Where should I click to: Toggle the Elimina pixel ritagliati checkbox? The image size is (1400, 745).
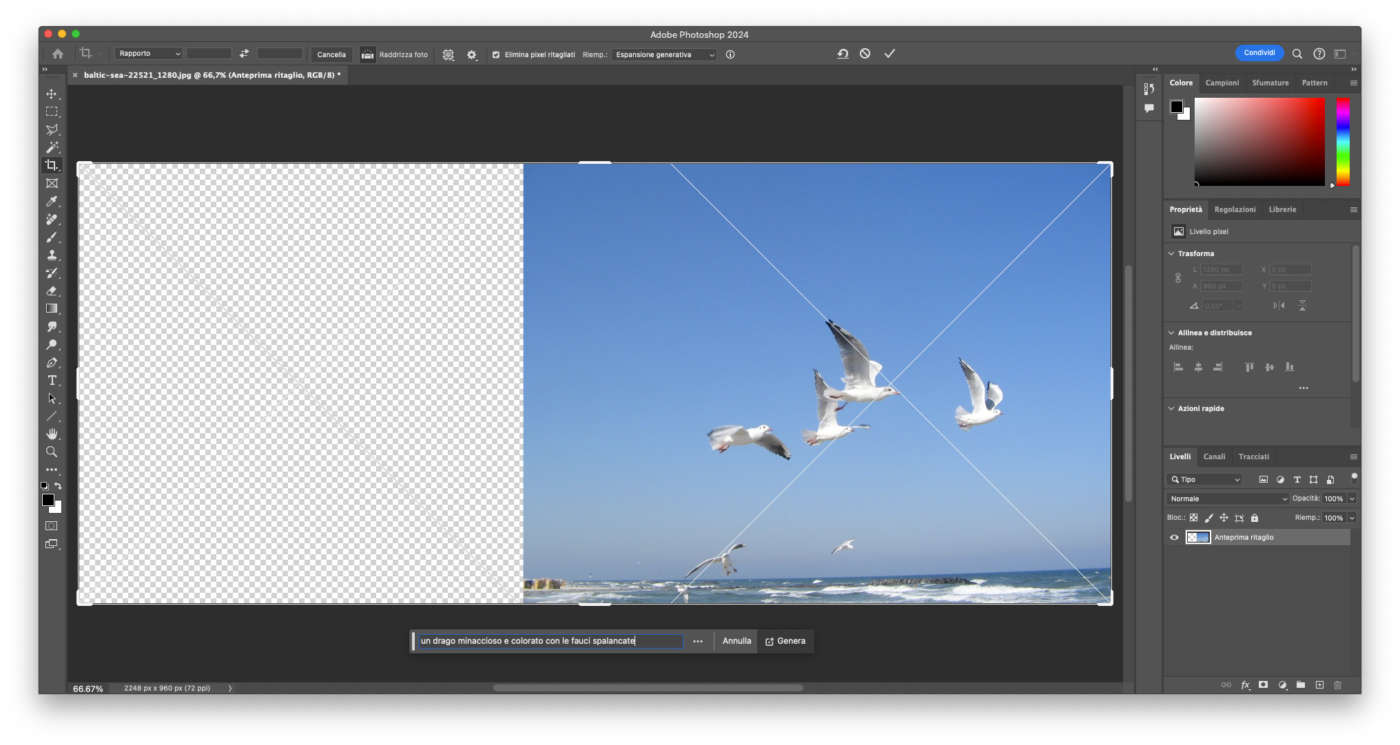coord(496,55)
